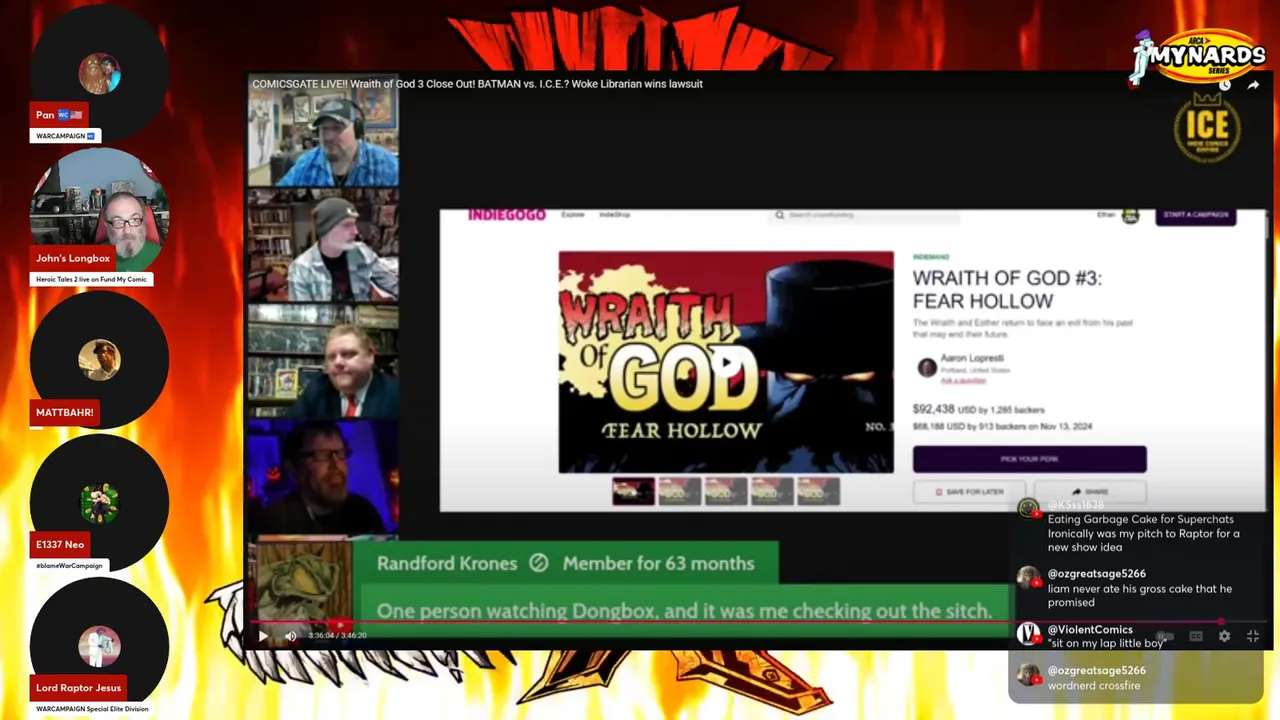This screenshot has height=720, width=1280.
Task: Select the fourth campaign gallery thumbnail
Action: 772,491
